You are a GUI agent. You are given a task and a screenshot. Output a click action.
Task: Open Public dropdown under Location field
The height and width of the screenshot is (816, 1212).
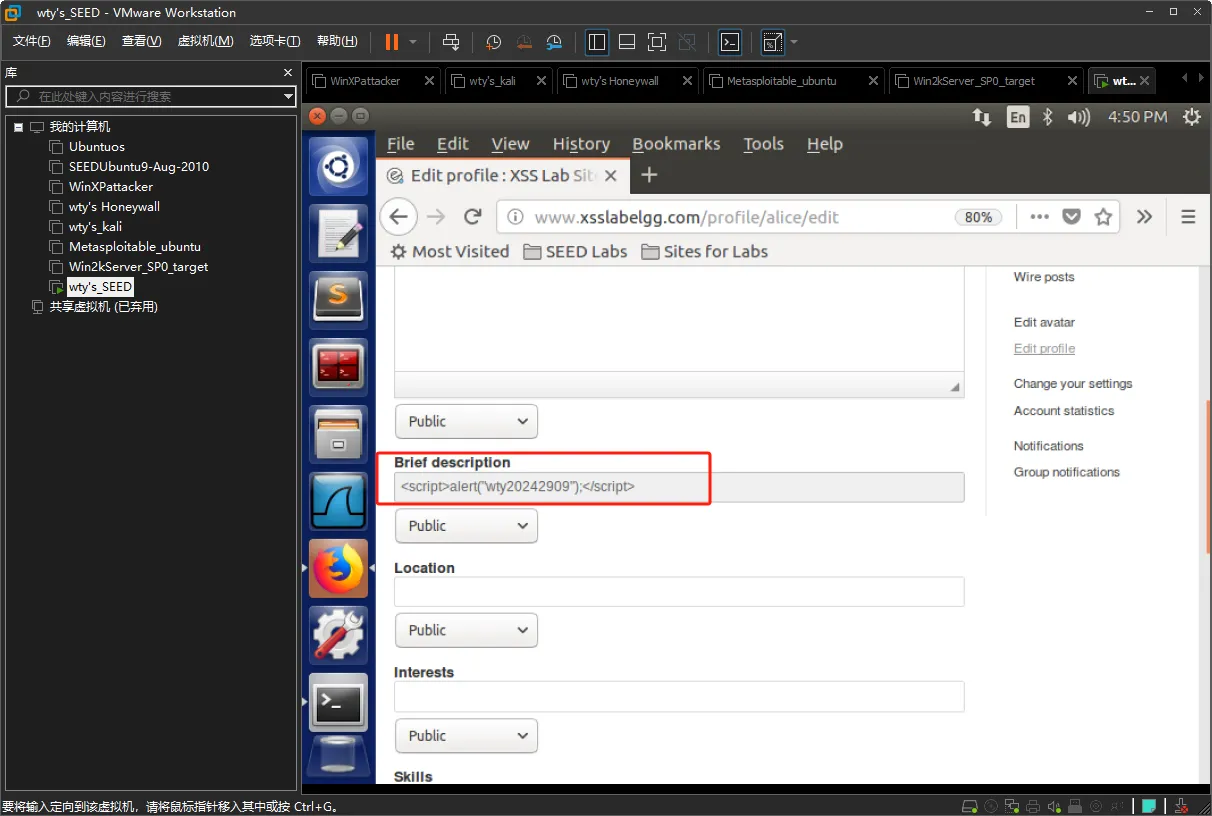tap(467, 630)
